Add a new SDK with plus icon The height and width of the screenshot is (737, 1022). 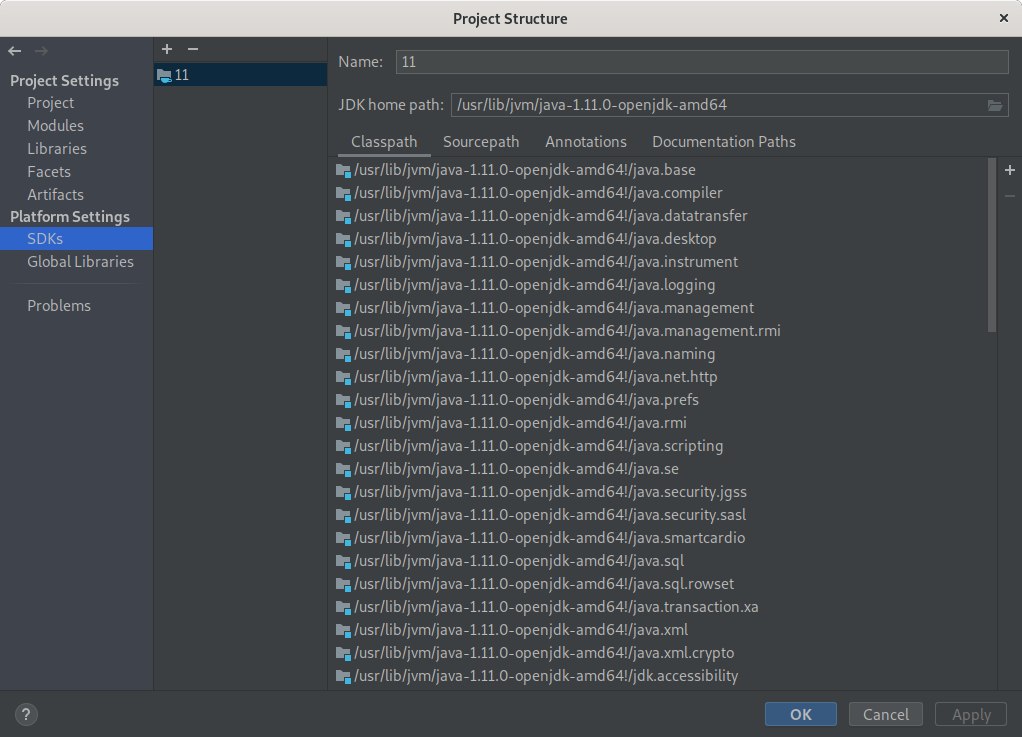pos(167,49)
